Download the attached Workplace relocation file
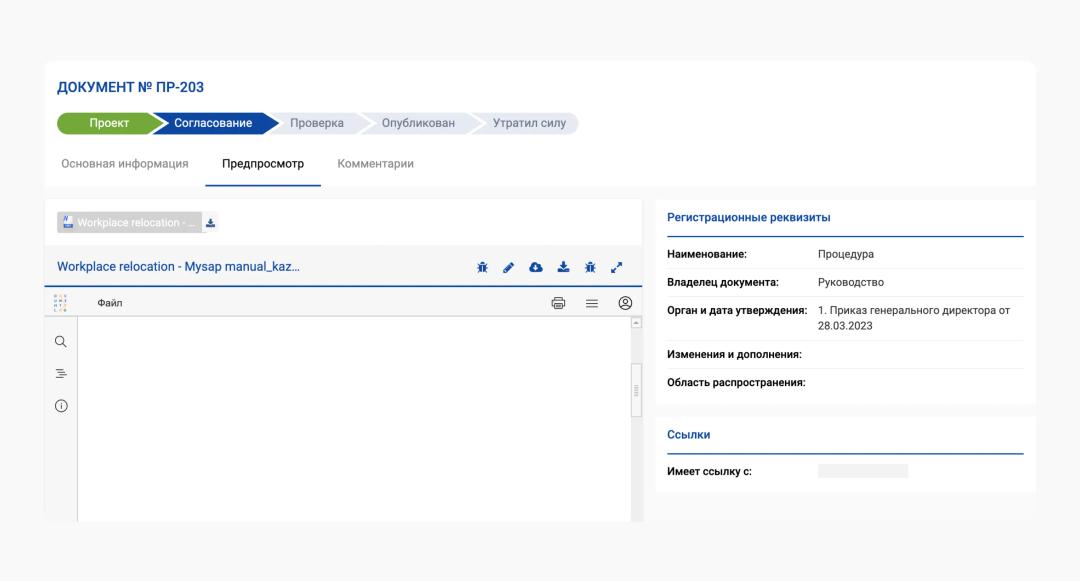1080x581 pixels. point(211,223)
